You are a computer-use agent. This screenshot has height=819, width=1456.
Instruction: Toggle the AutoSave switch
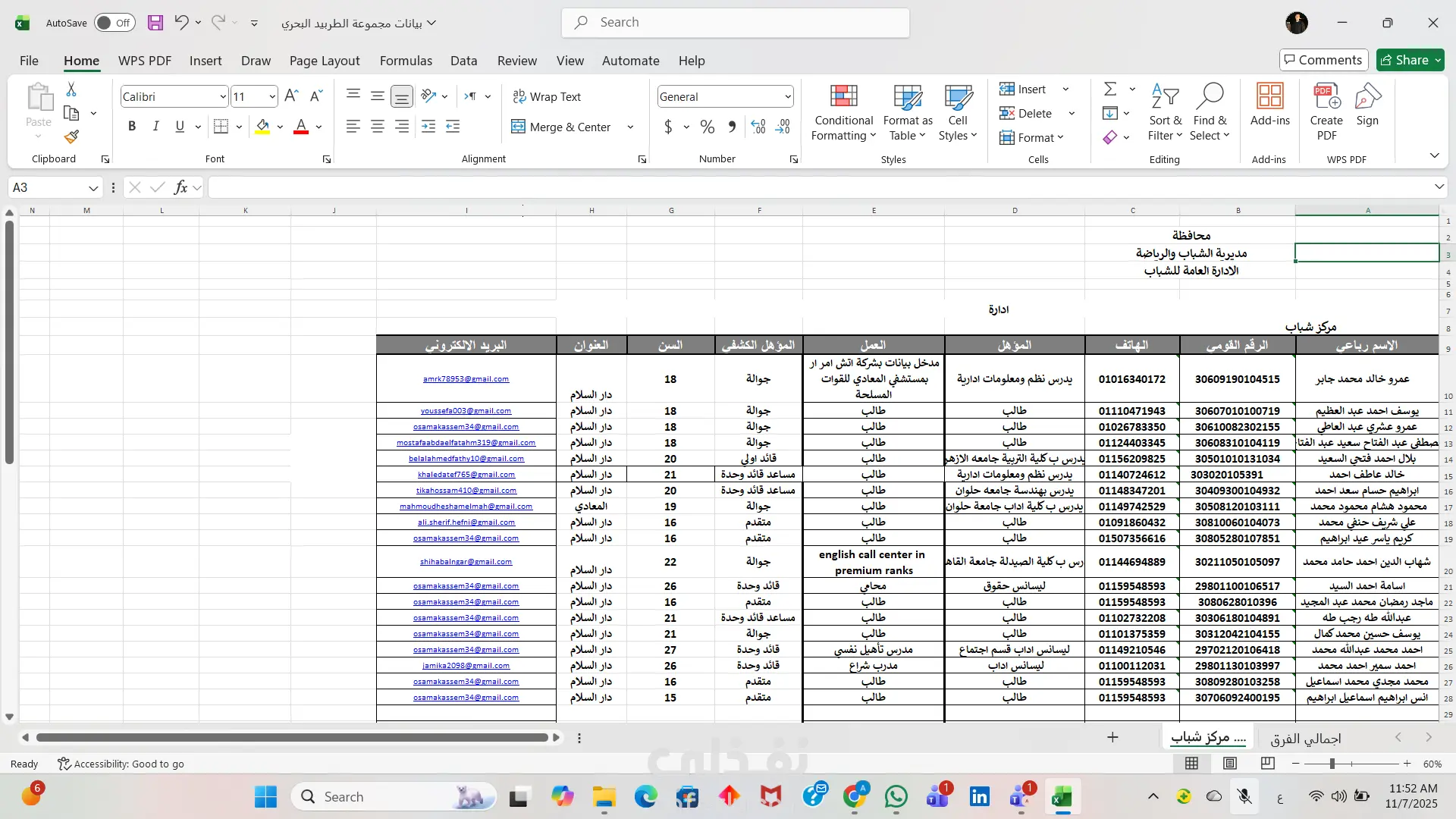point(115,23)
